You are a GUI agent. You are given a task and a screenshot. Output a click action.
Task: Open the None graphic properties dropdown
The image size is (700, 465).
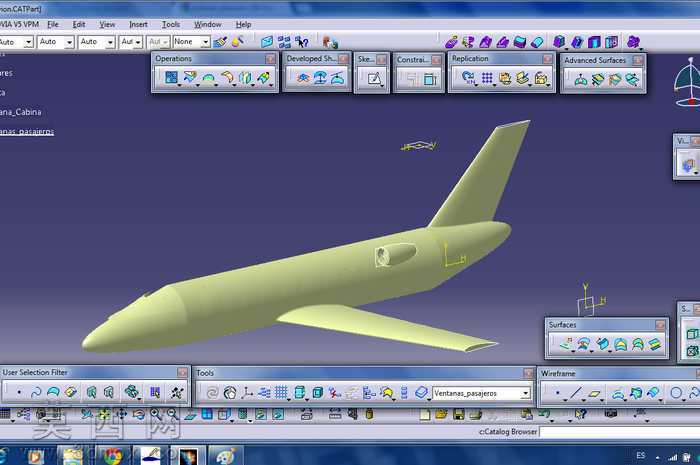[x=205, y=42]
